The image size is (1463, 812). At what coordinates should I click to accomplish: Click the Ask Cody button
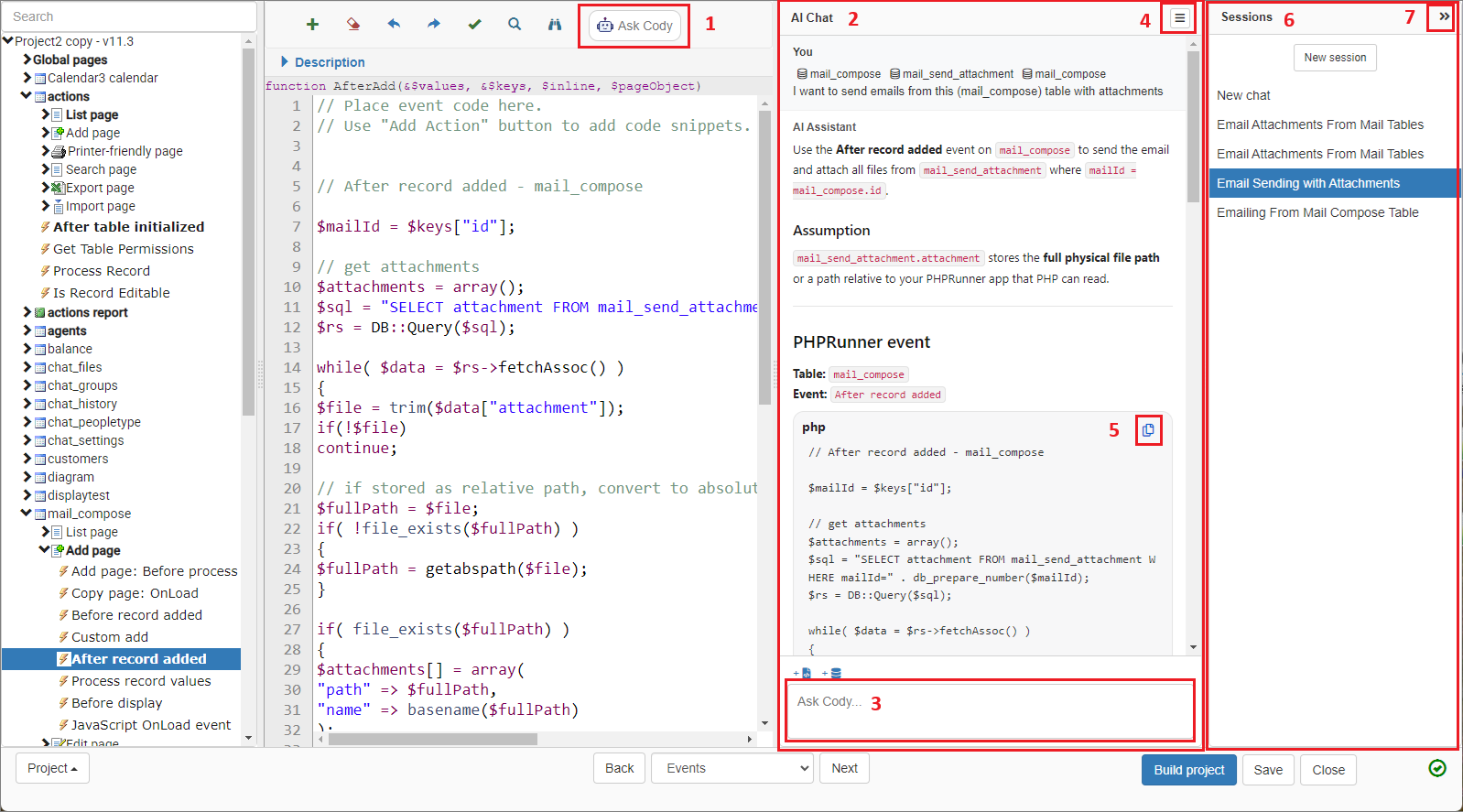pyautogui.click(x=635, y=26)
